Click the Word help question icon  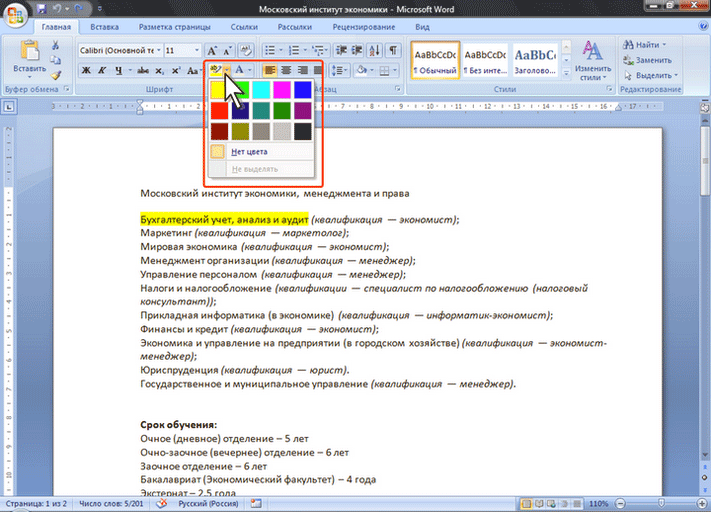click(x=703, y=26)
